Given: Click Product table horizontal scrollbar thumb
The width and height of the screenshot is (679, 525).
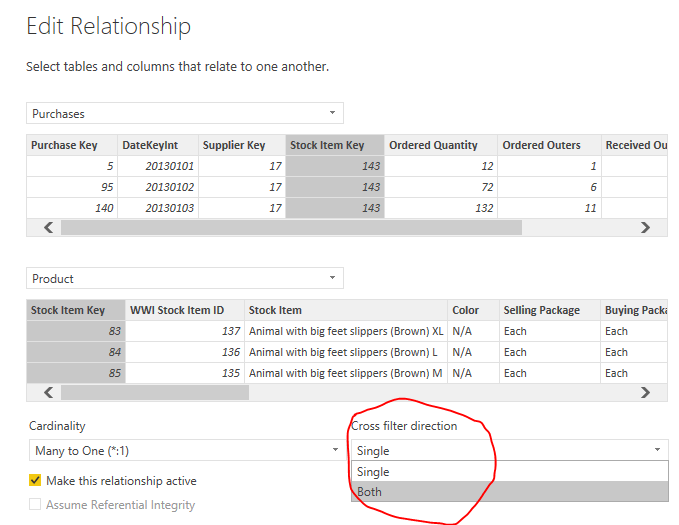Looking at the screenshot, I should (x=155, y=393).
